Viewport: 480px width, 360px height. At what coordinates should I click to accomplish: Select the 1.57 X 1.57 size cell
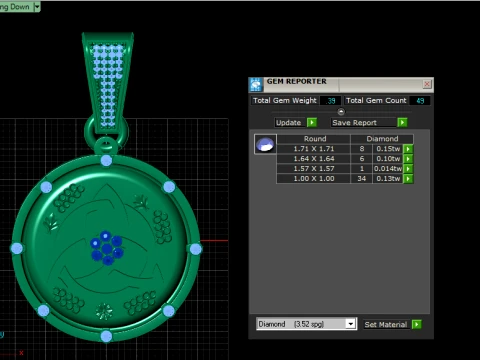314,169
